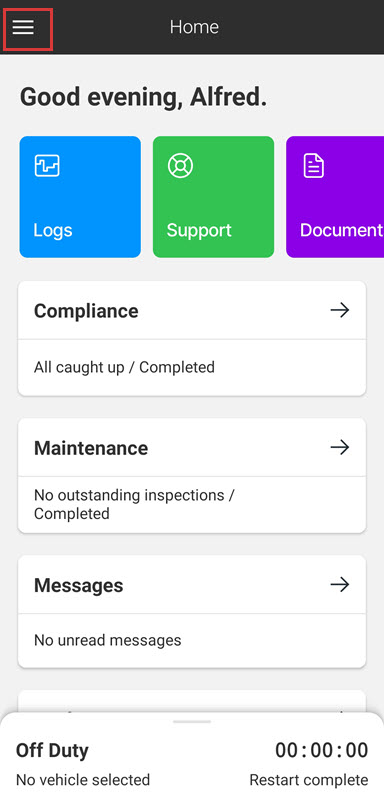
Task: Tap the Support lifebuoy icon
Action: (x=180, y=166)
